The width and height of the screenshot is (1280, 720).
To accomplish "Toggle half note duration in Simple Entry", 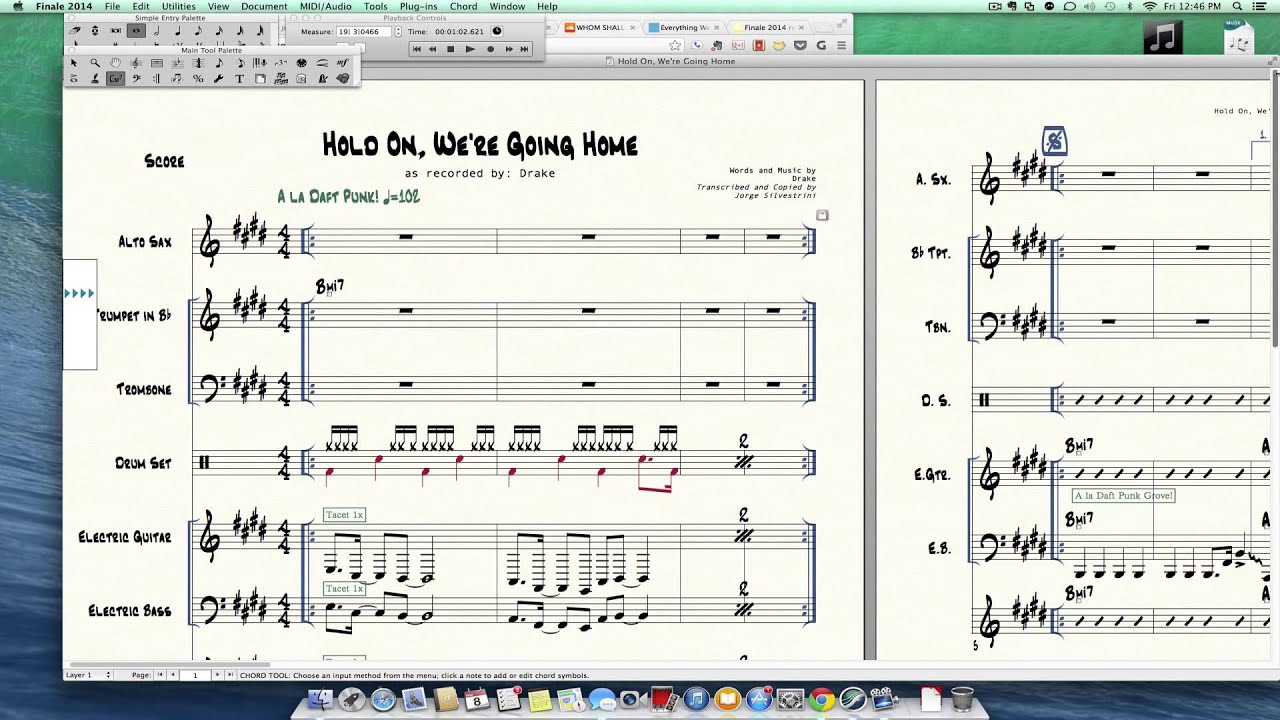I will (156, 31).
